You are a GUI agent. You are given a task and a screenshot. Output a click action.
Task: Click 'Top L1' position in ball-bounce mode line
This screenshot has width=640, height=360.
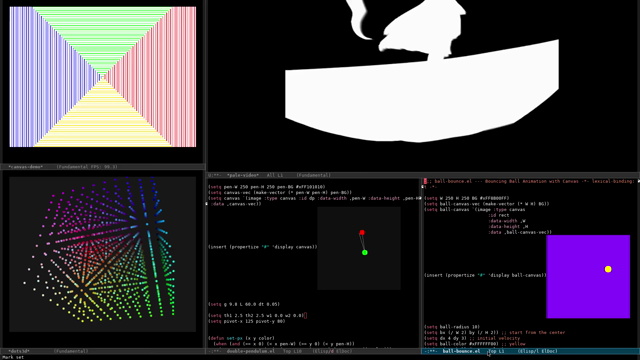point(496,351)
